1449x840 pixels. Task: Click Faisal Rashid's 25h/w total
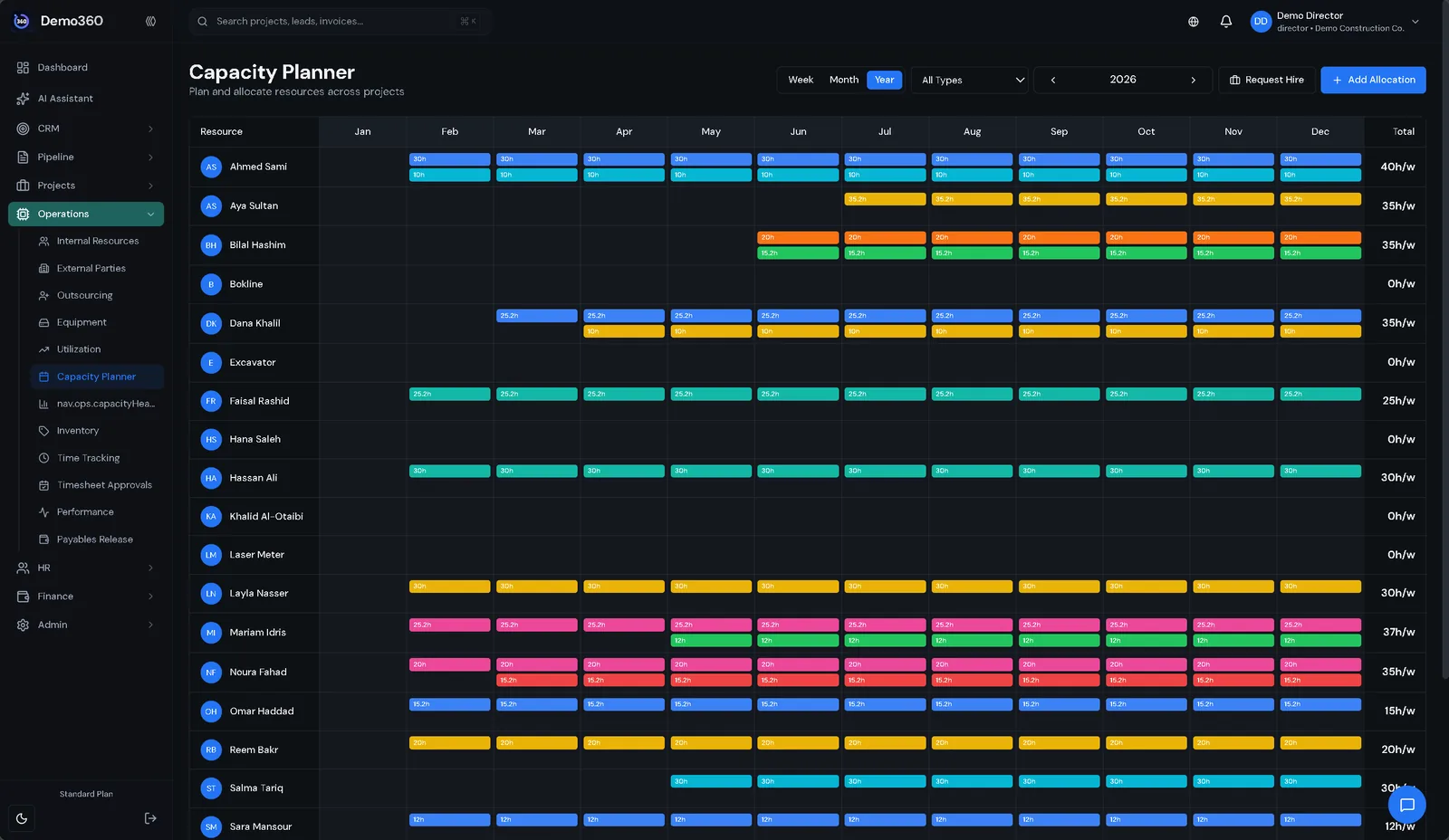pos(1398,401)
